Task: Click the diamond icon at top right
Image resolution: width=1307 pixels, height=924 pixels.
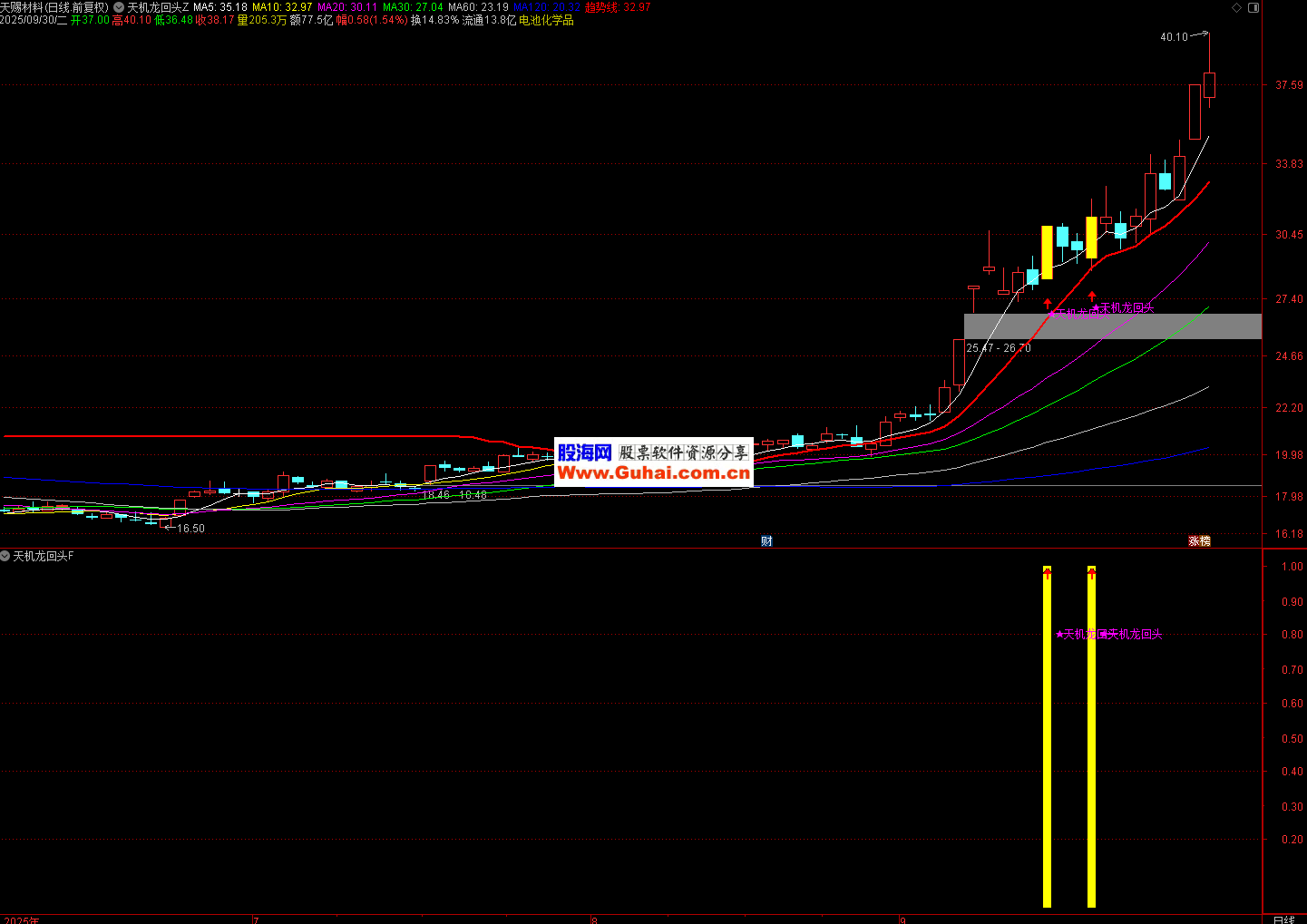Action: pos(1236,7)
